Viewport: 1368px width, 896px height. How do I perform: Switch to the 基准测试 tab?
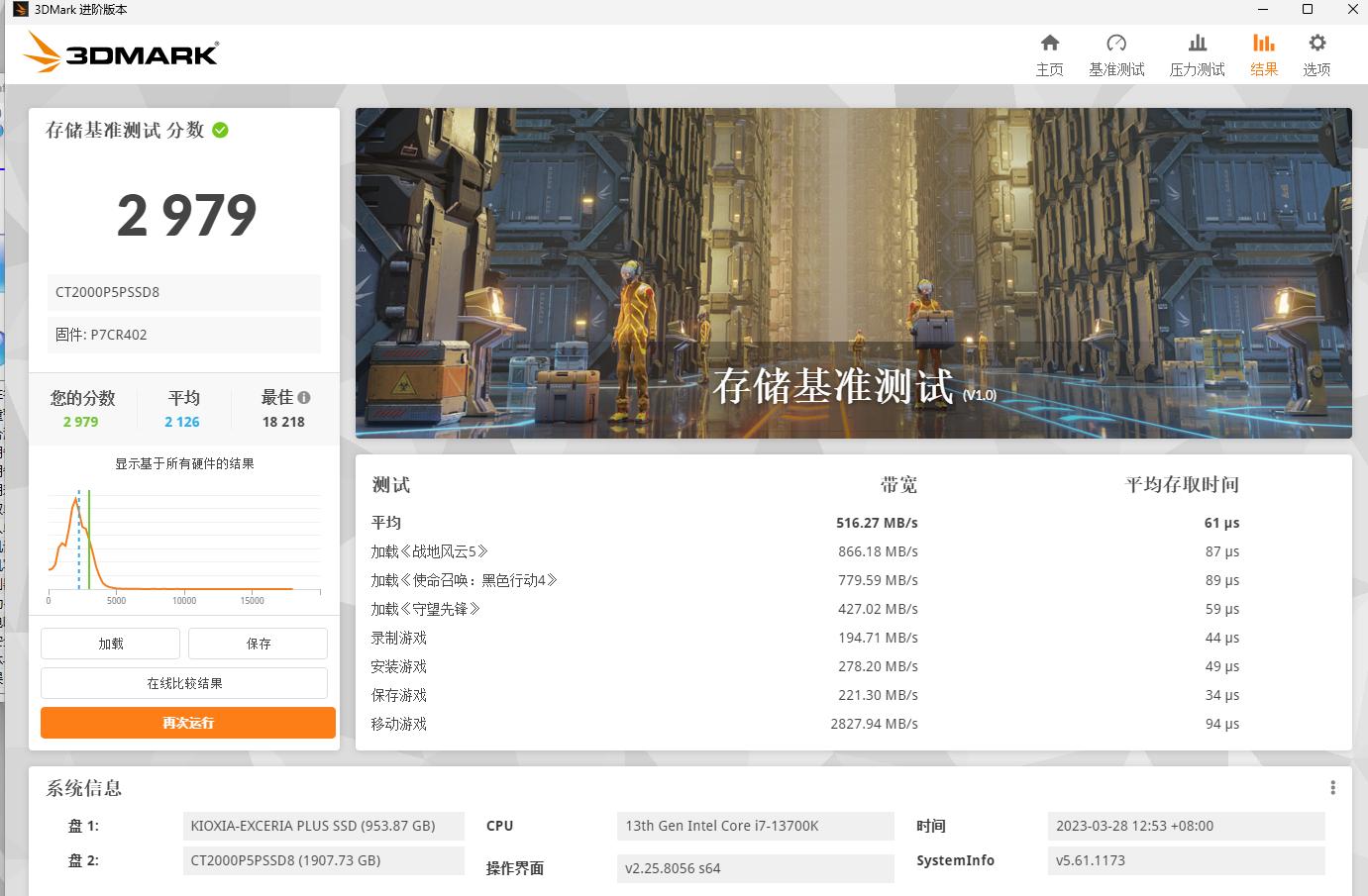[1116, 69]
